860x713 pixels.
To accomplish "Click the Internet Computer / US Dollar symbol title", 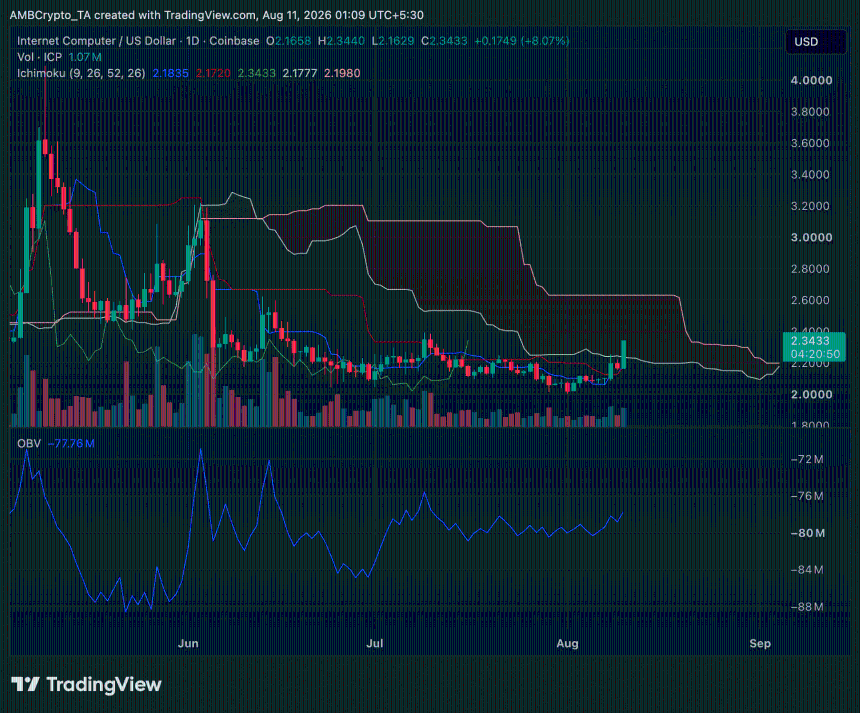I will coord(97,41).
